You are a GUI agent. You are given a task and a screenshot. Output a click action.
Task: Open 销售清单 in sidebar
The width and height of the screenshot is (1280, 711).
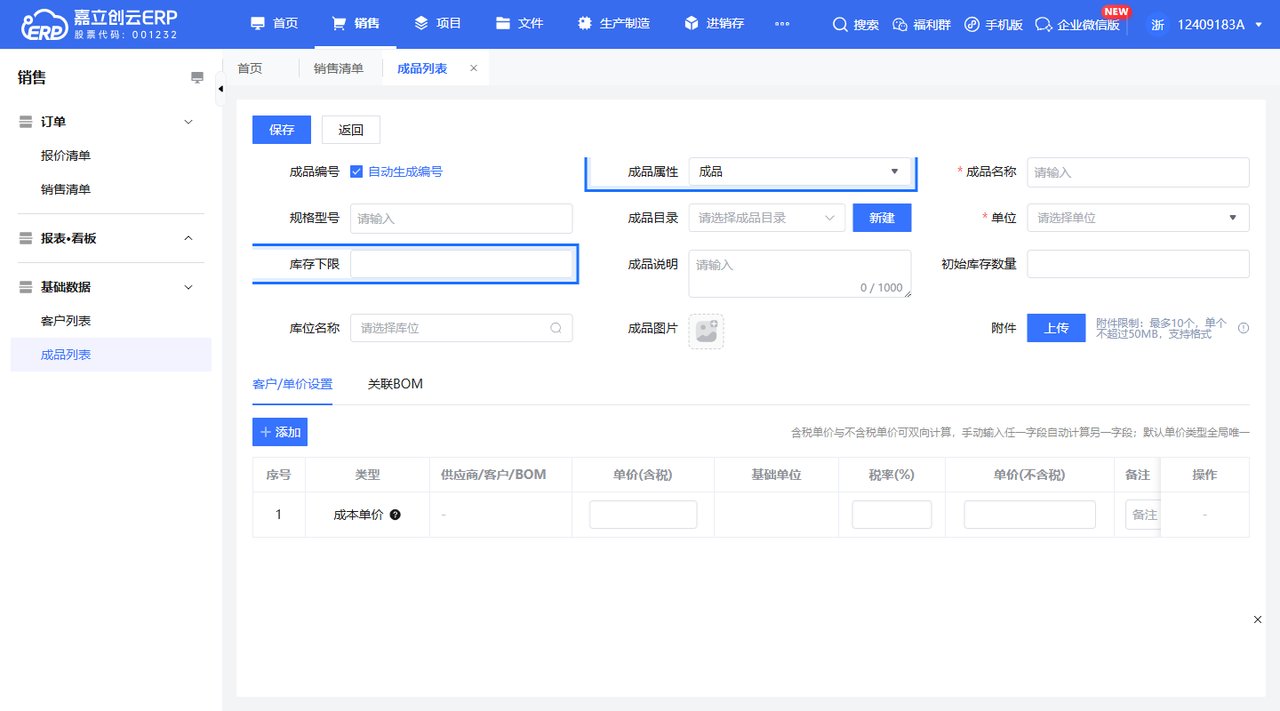coord(66,189)
